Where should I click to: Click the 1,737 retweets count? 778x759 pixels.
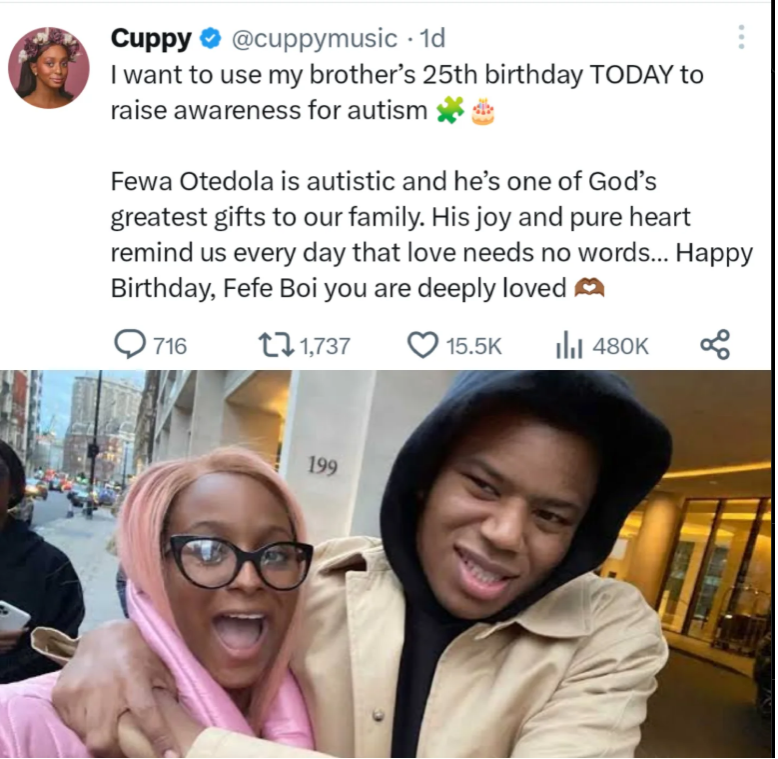coord(325,346)
